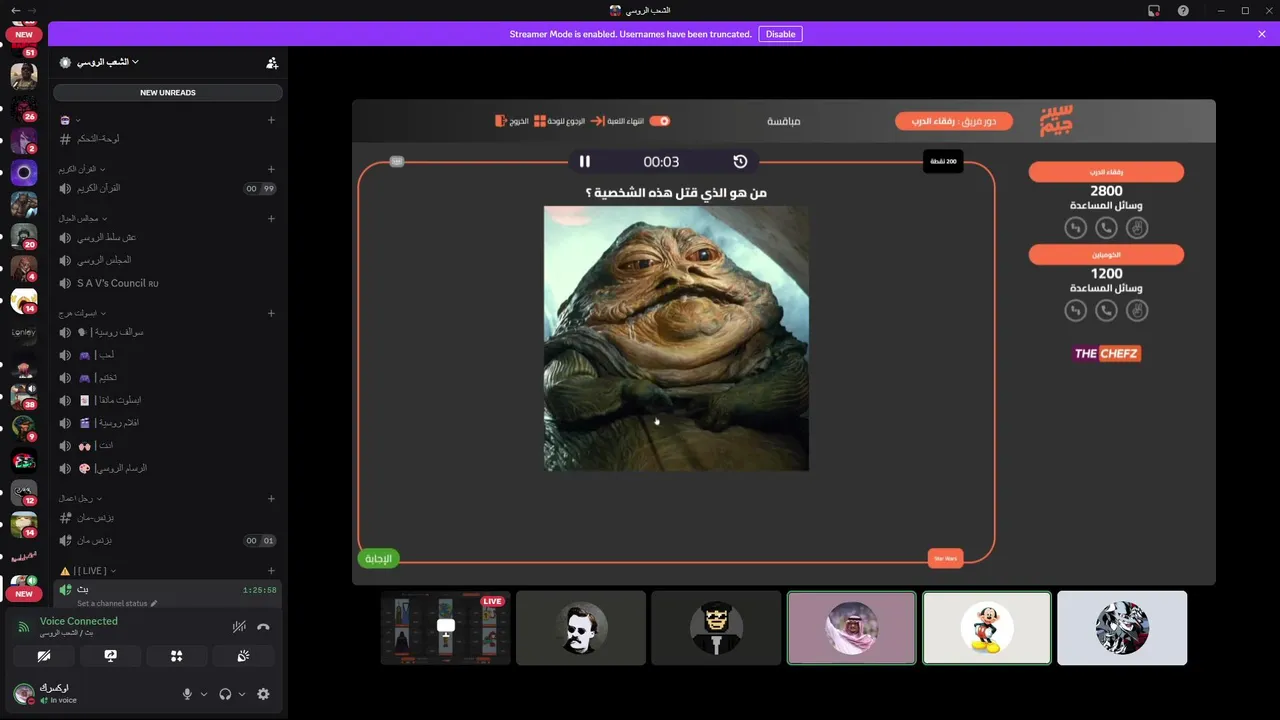
Task: Click the الخروج exit icon in game
Action: pyautogui.click(x=501, y=121)
